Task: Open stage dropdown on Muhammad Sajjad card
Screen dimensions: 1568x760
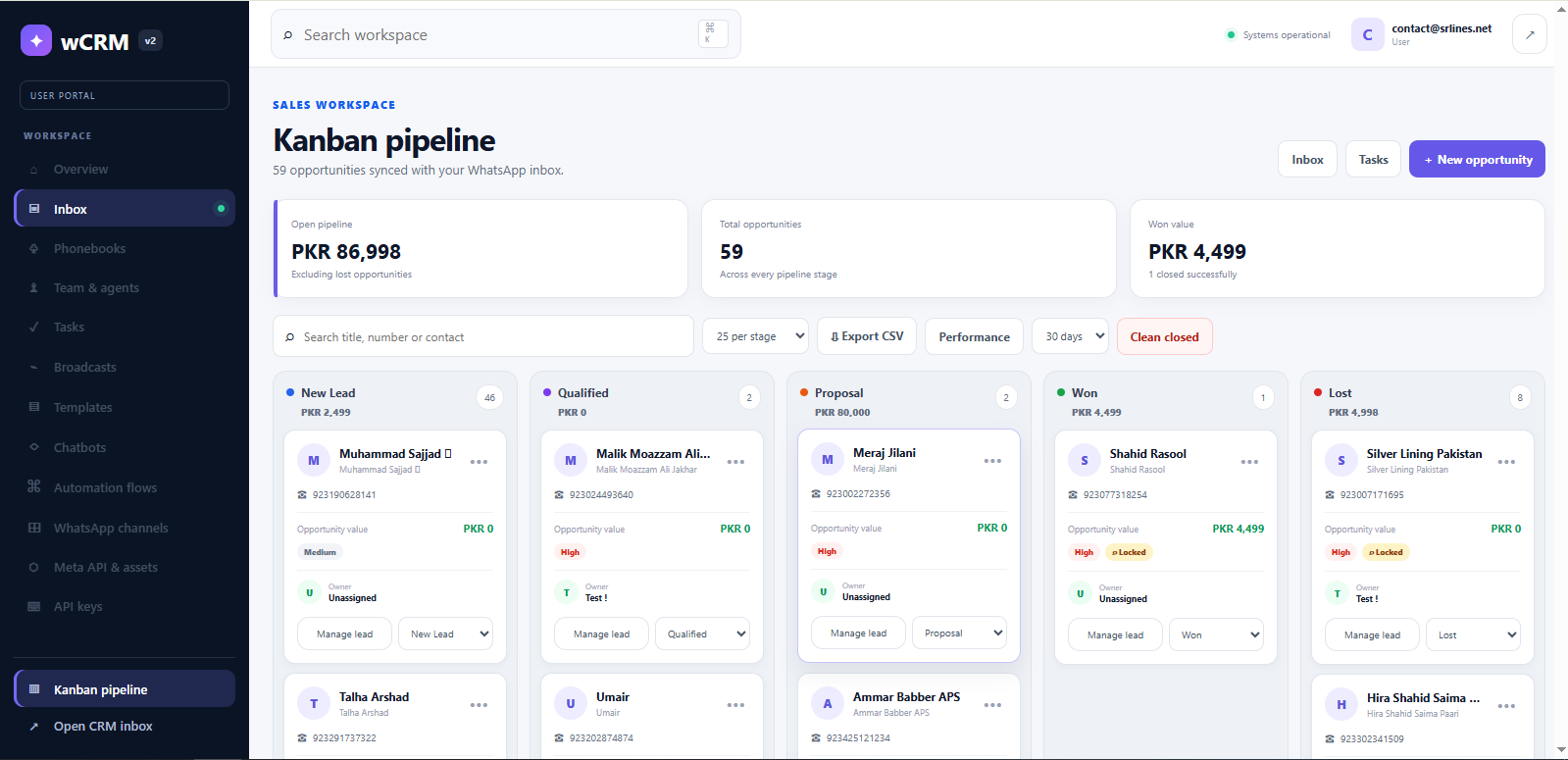Action: coord(445,633)
